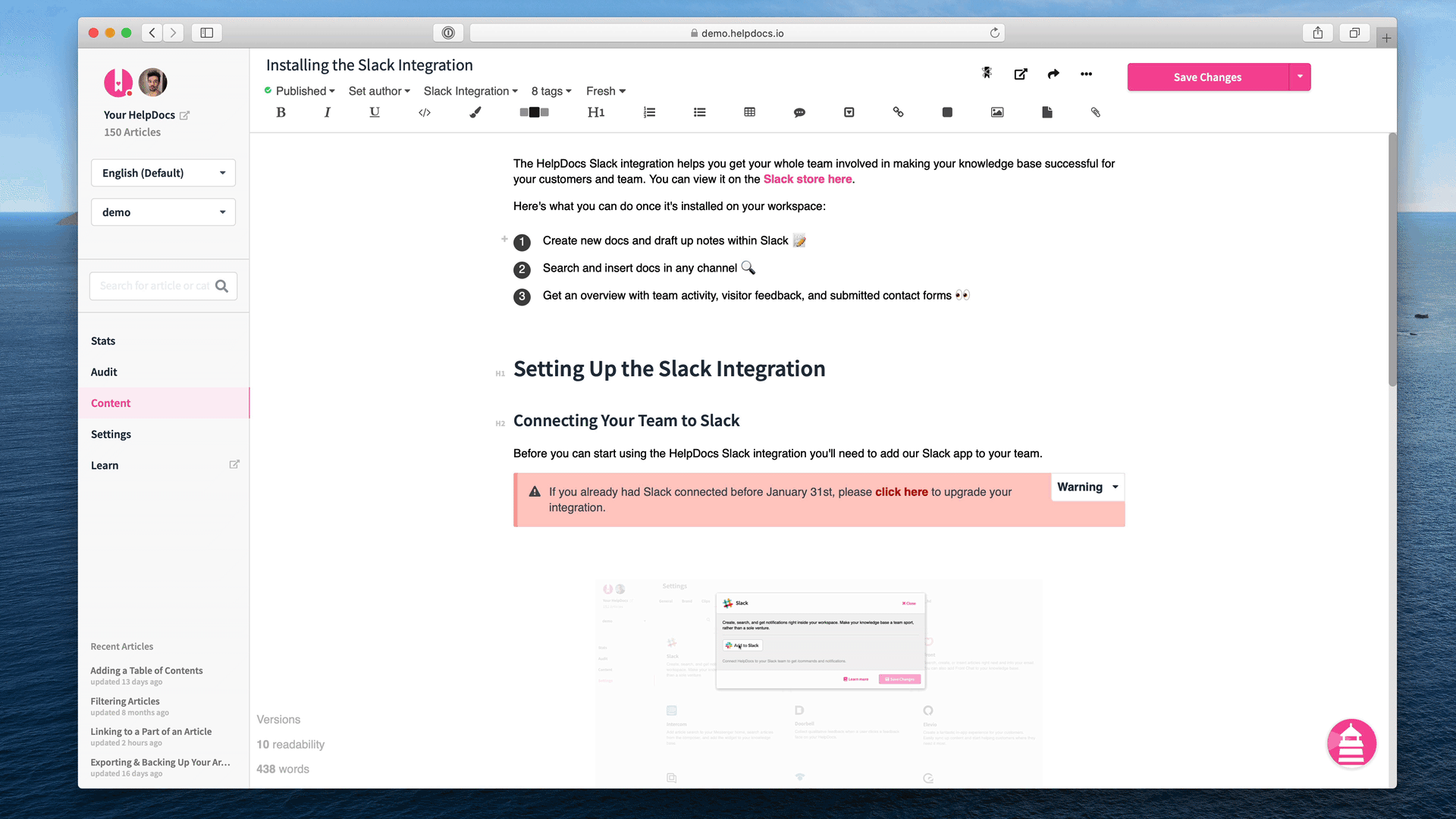This screenshot has height=819, width=1456.
Task: Toggle italic formatting in editor toolbar
Action: point(327,112)
